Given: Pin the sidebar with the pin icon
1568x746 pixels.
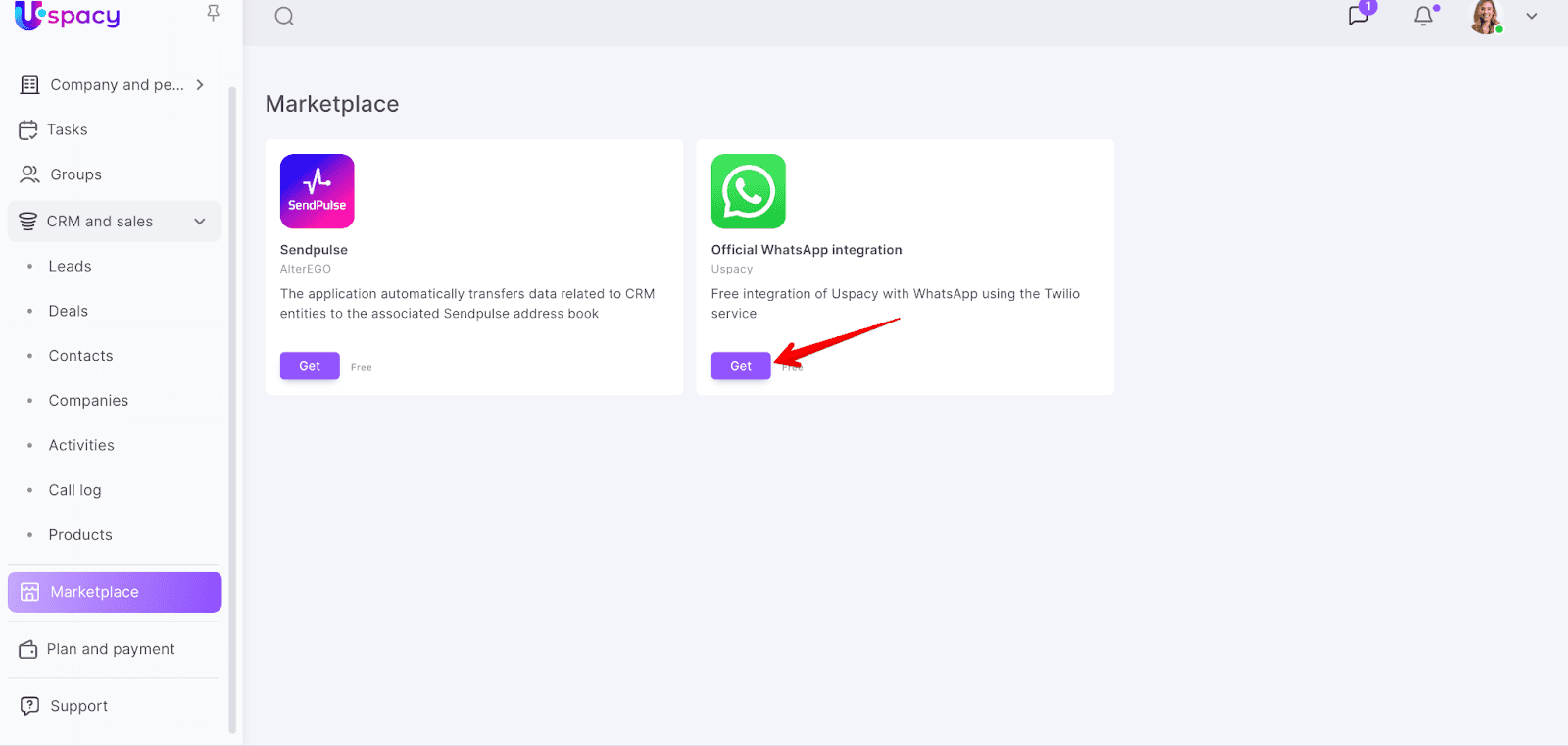Looking at the screenshot, I should point(213,13).
